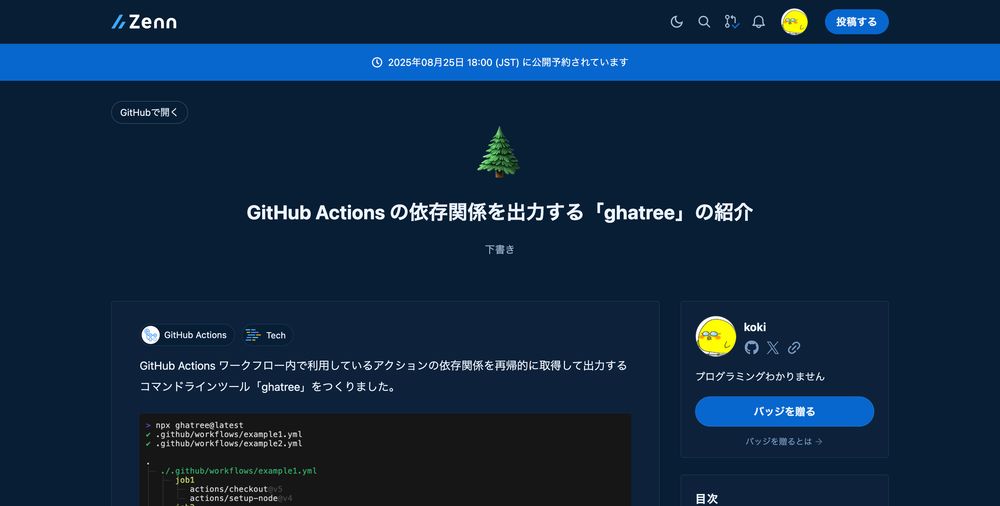Click the actions/setup-node line in code
This screenshot has width=1000, height=506.
click(241, 498)
